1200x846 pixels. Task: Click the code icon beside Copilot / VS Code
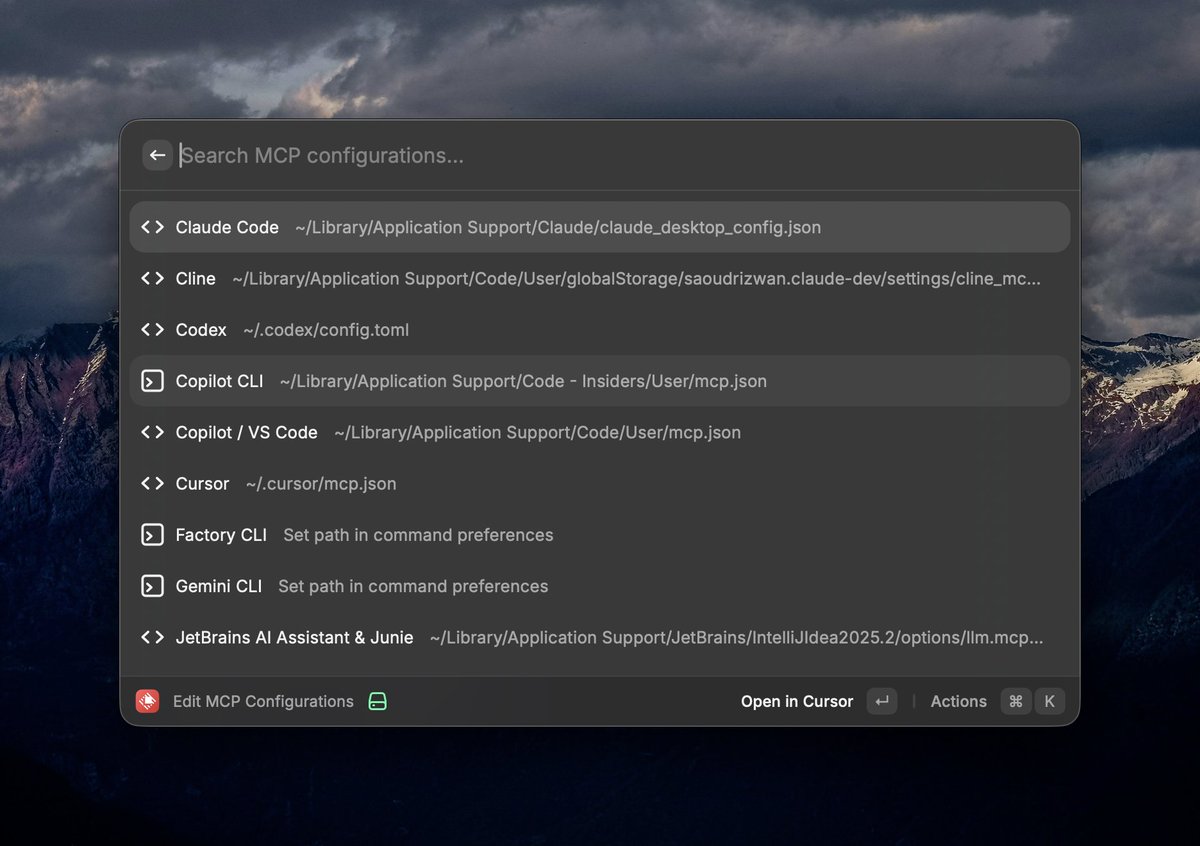click(x=152, y=432)
